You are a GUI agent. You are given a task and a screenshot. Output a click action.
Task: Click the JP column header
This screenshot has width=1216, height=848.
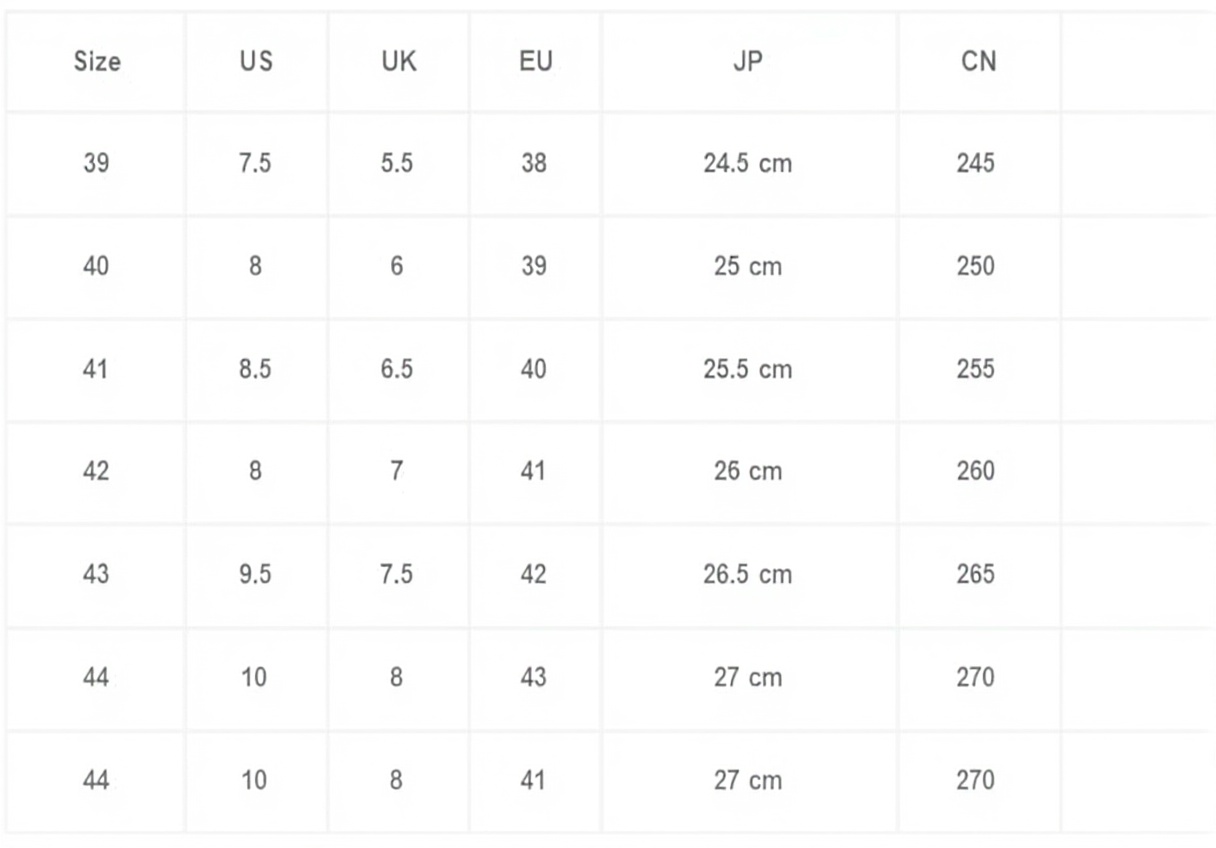(x=748, y=62)
